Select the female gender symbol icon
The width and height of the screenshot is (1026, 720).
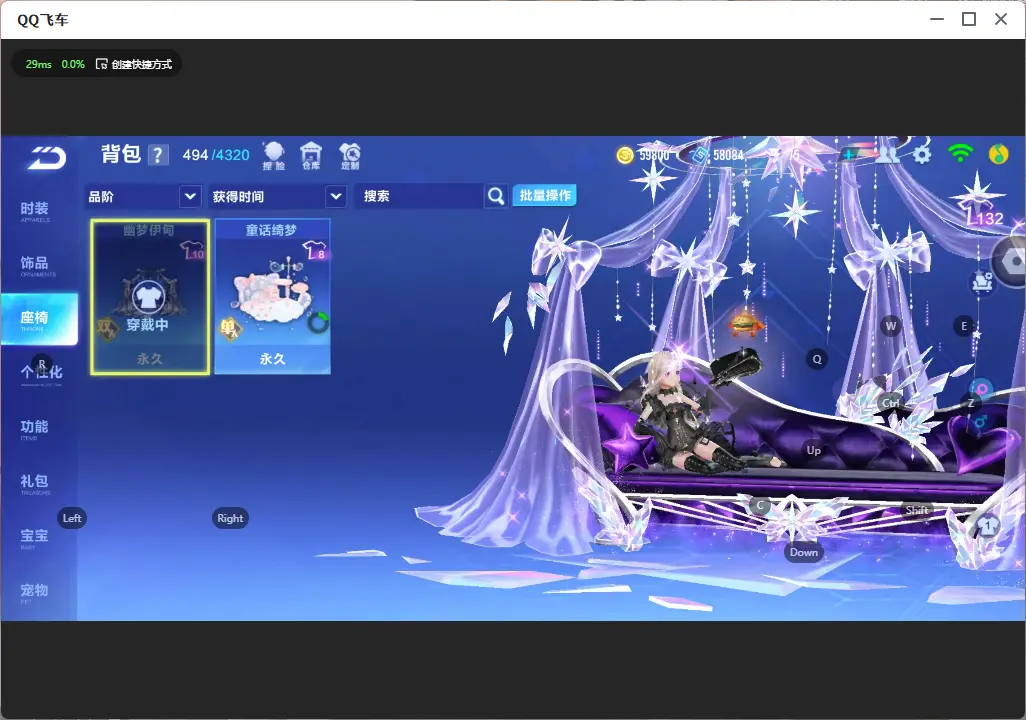click(x=981, y=390)
